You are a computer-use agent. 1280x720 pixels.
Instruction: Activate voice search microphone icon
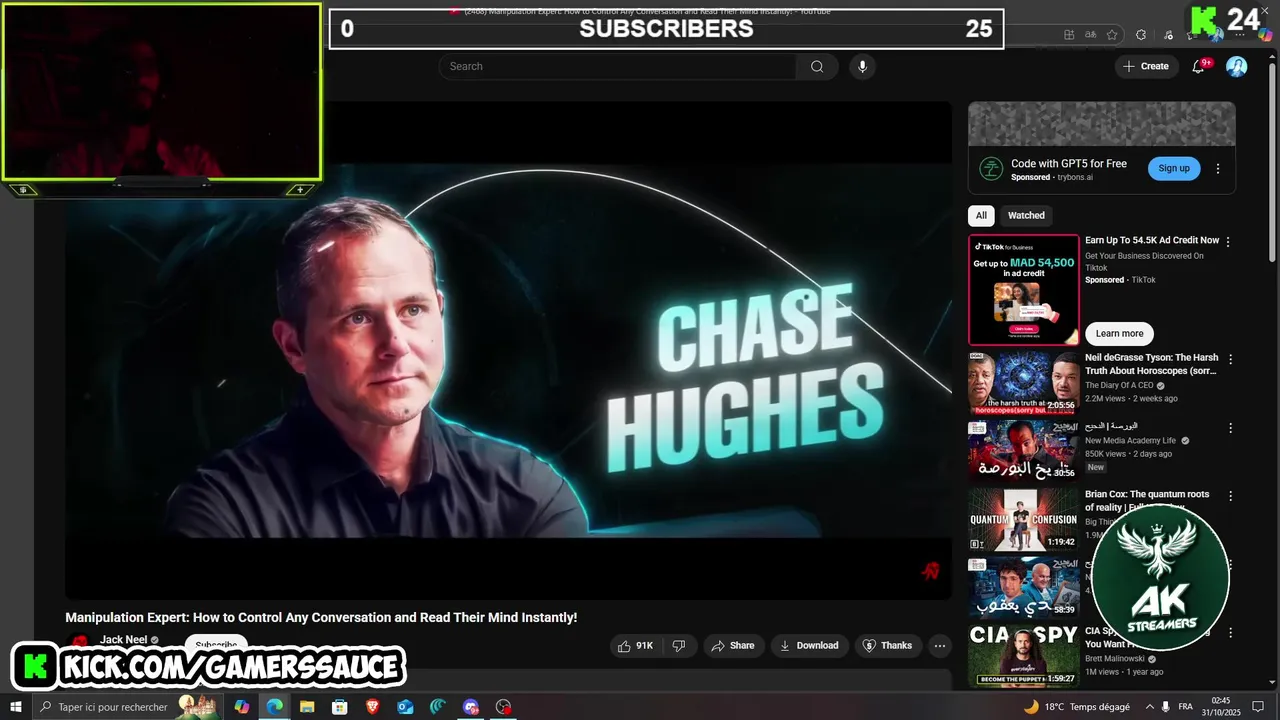[x=862, y=66]
